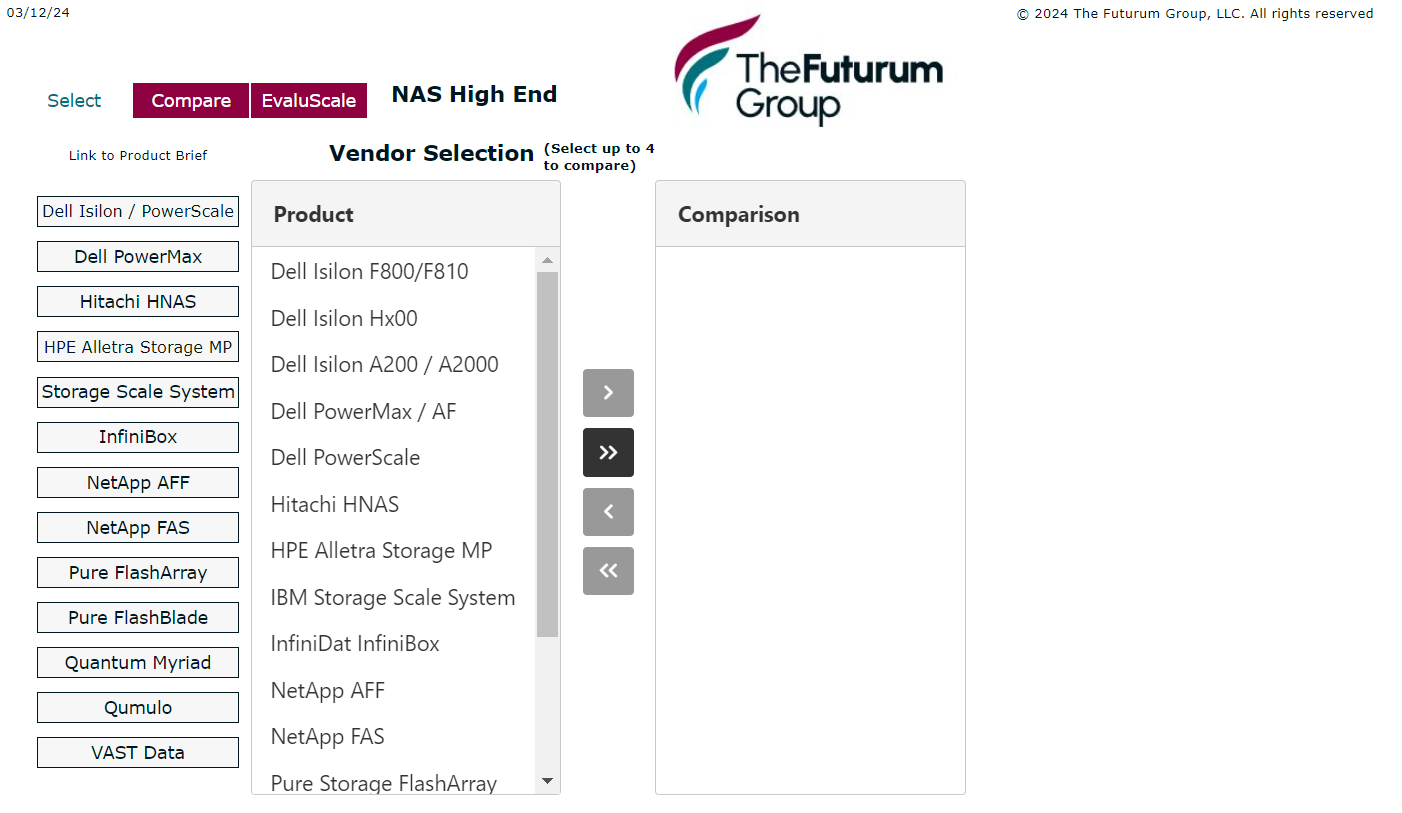This screenshot has height=813, width=1402.
Task: Select IBM Storage Scale System in the Product list
Action: tap(393, 597)
